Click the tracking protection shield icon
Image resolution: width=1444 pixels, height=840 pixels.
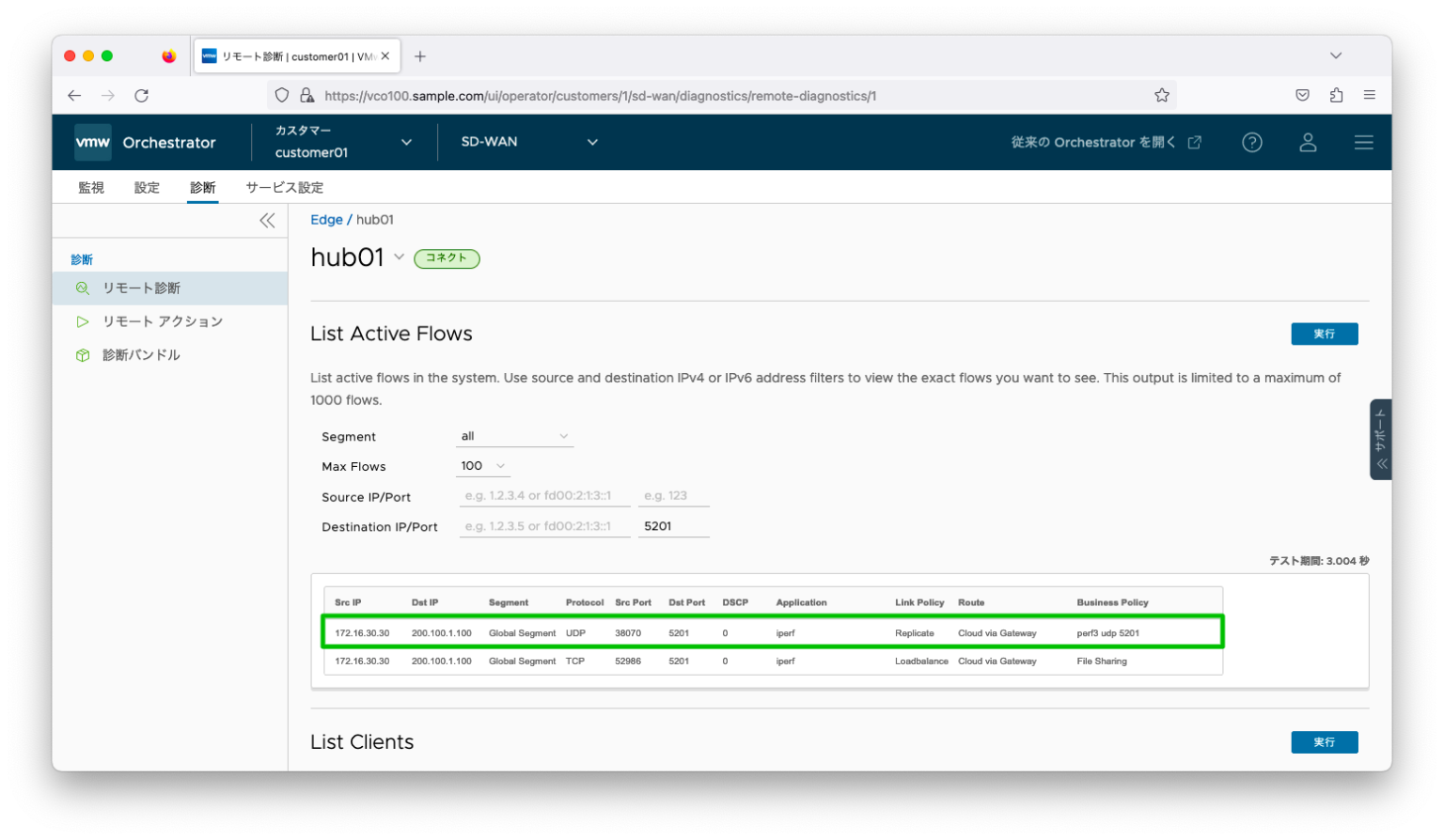(x=281, y=95)
